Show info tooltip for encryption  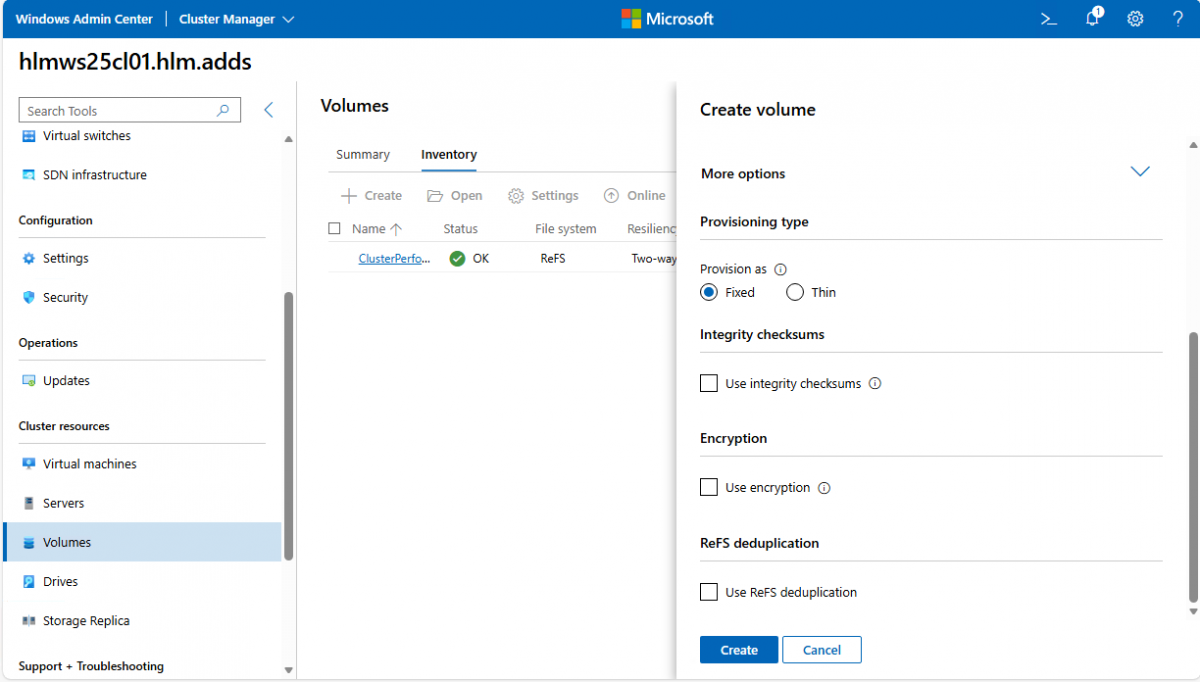(824, 488)
